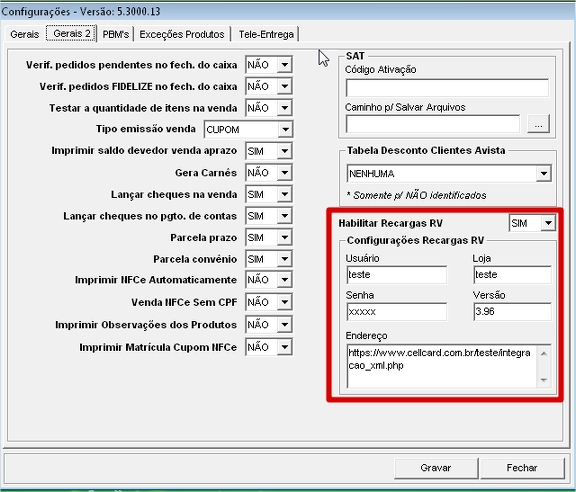This screenshot has width=576, height=492.
Task: Open the Tele-Entrega tab
Action: point(266,34)
